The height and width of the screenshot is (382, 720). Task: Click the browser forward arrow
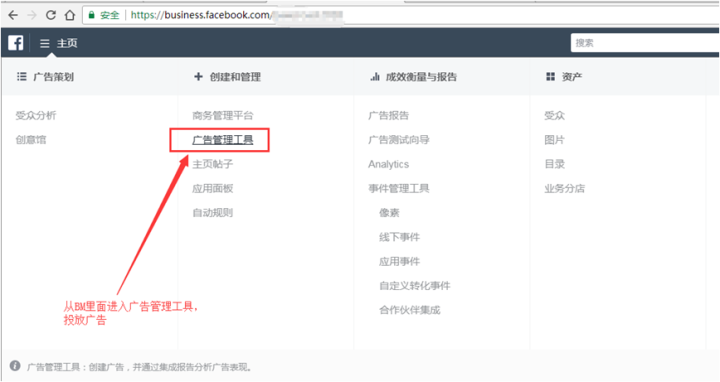[32, 15]
